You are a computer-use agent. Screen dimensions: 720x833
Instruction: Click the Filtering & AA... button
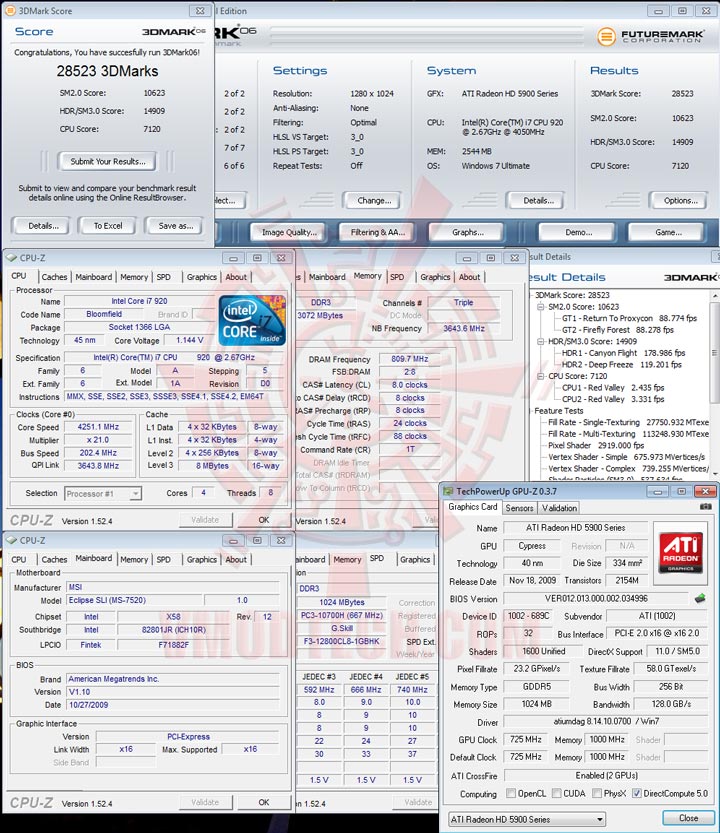pyautogui.click(x=377, y=232)
